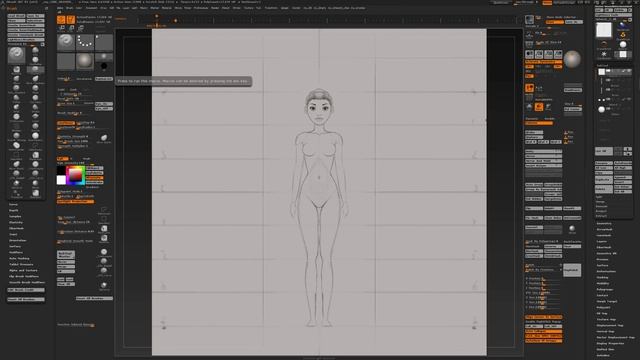
Task: Click the ZBrush application icon in the title bar
Action: (x=2, y=2)
